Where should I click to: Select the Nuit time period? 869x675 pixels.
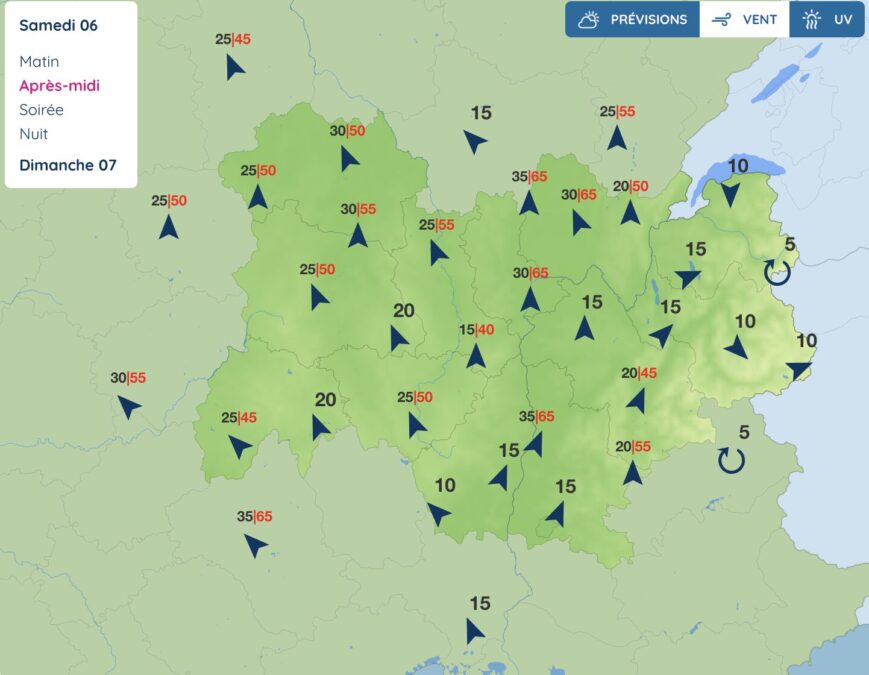[33, 134]
